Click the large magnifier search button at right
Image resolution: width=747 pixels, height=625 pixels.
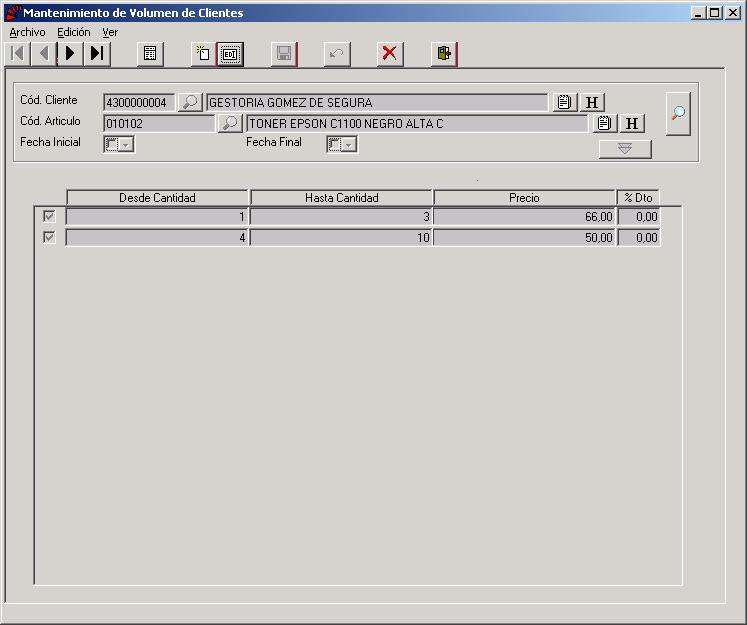(x=678, y=113)
